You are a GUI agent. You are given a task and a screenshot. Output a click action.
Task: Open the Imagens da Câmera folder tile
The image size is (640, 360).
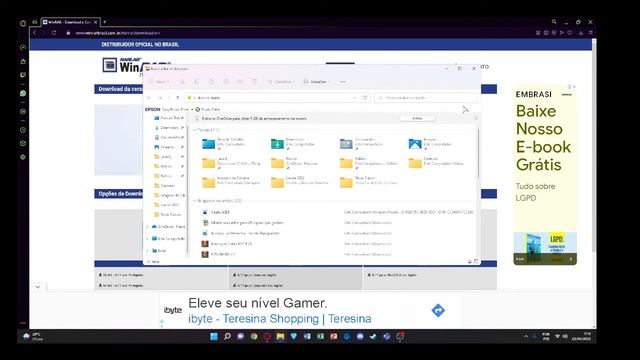coord(231,182)
